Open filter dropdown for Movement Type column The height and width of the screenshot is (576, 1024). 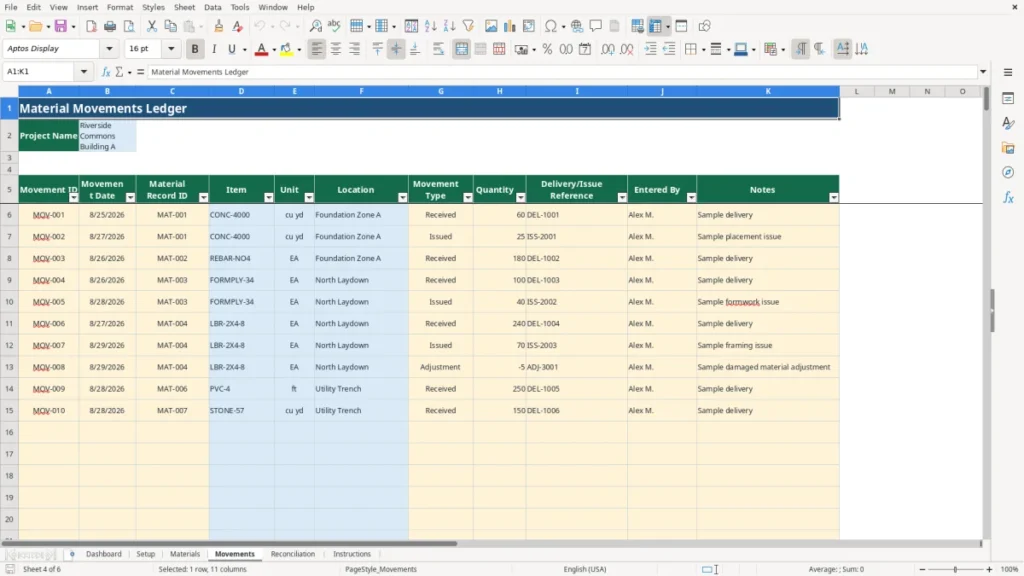pyautogui.click(x=468, y=197)
